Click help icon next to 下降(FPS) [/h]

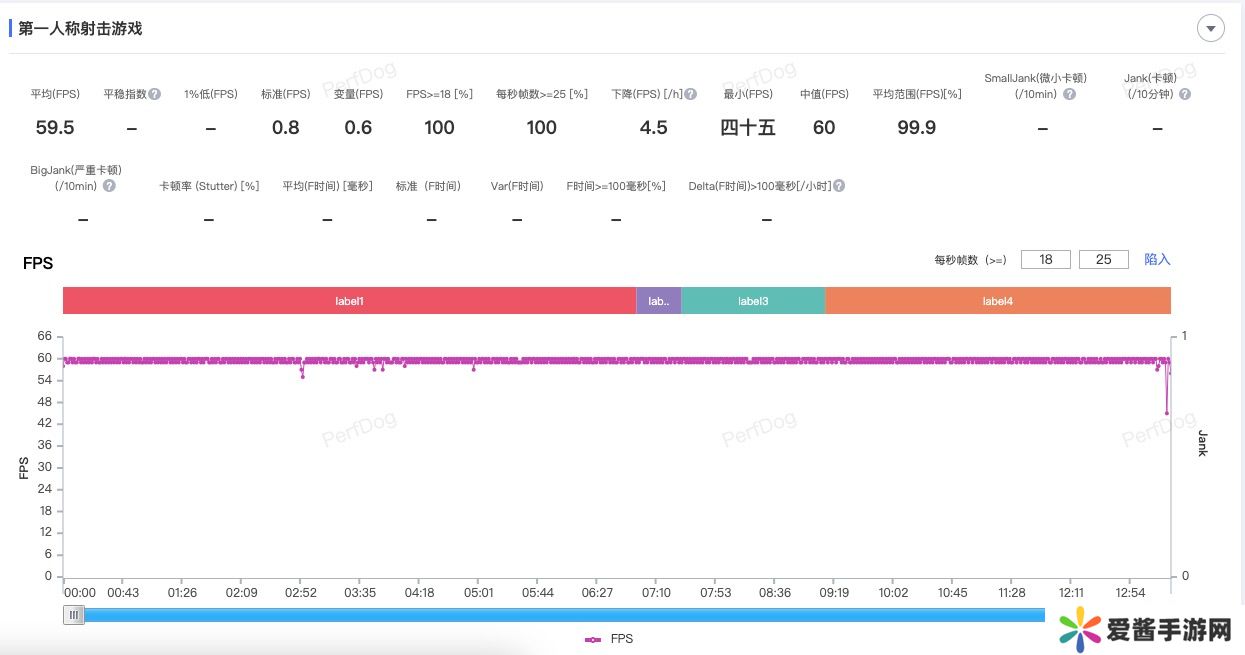click(x=691, y=94)
